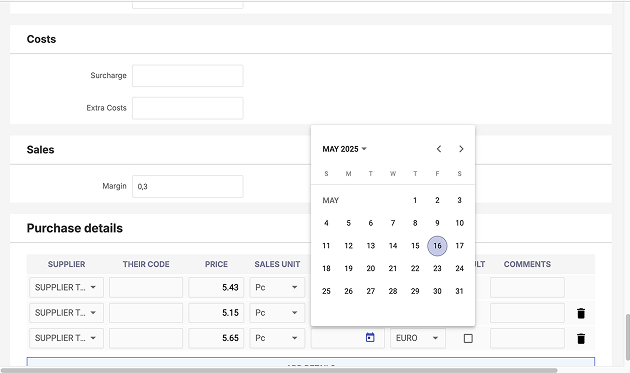Delete the 5.15 price row

581,313
